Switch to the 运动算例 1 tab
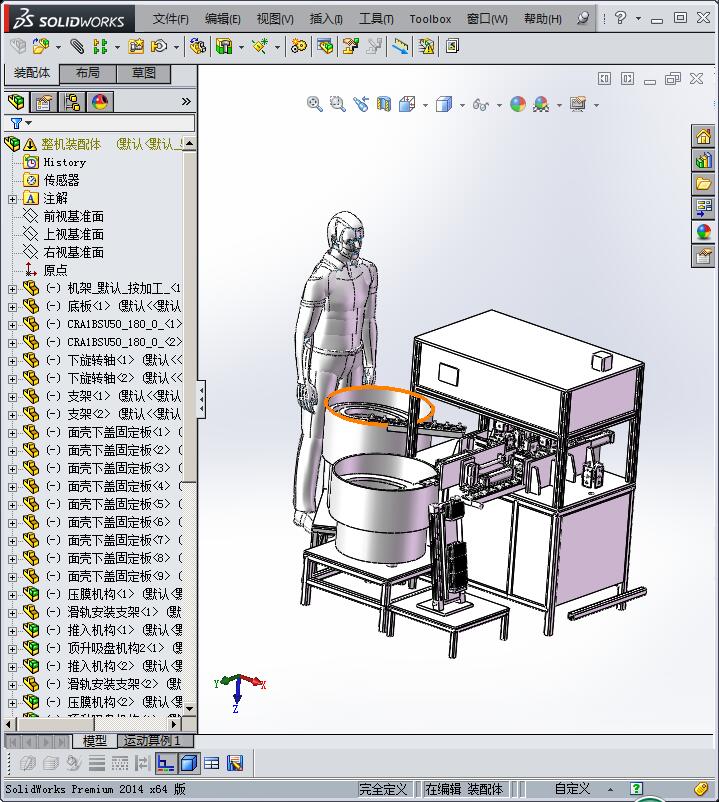This screenshot has height=802, width=719. 156,740
